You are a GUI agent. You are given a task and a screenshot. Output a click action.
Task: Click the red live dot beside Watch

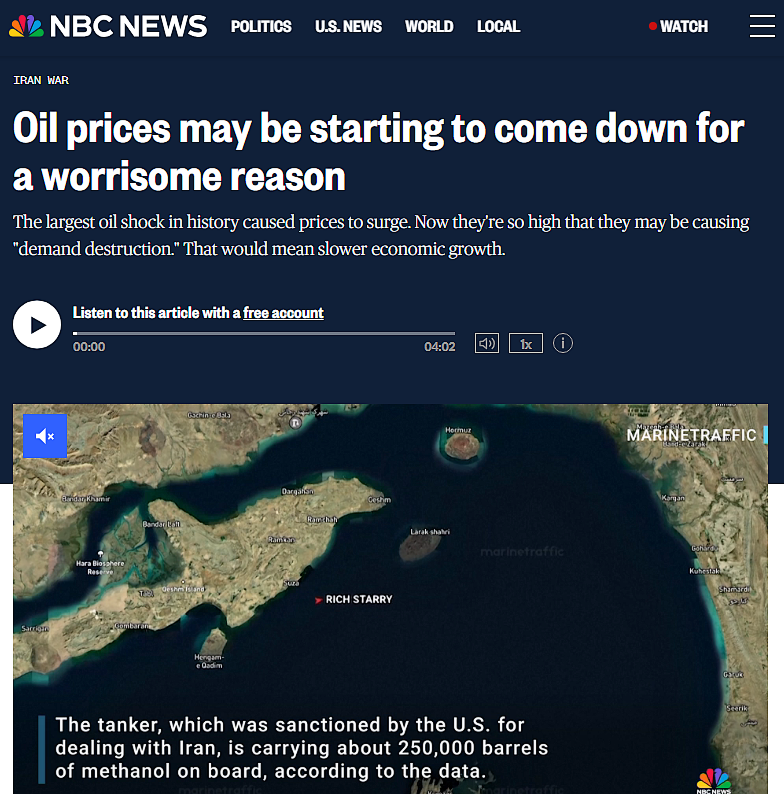(653, 26)
